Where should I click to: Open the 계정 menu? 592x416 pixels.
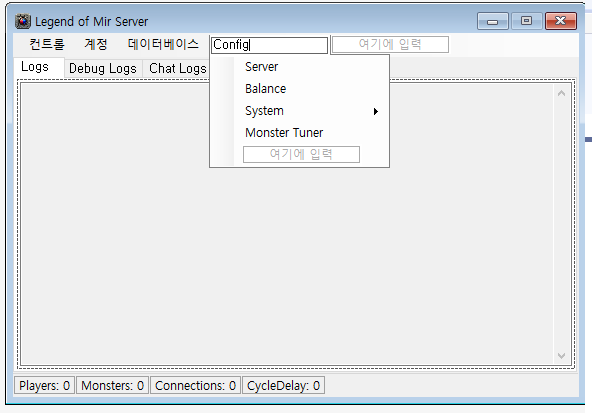pyautogui.click(x=96, y=45)
